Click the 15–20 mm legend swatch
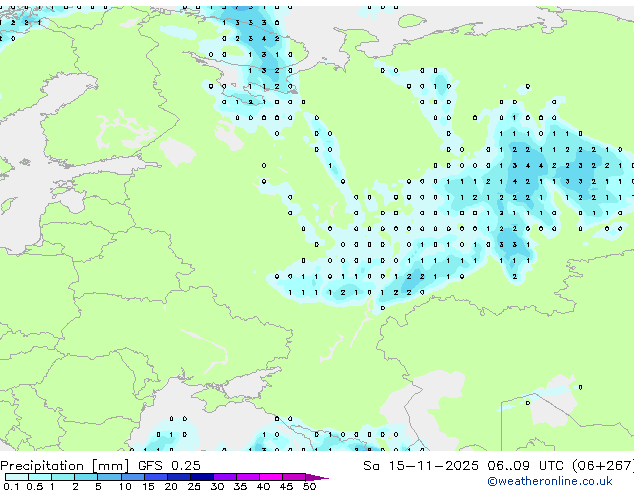Viewport: 634px width, 490px height. pos(155,477)
